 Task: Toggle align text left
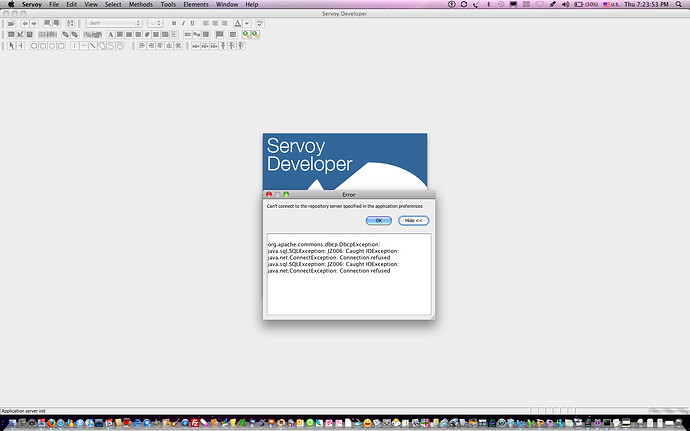coord(206,23)
